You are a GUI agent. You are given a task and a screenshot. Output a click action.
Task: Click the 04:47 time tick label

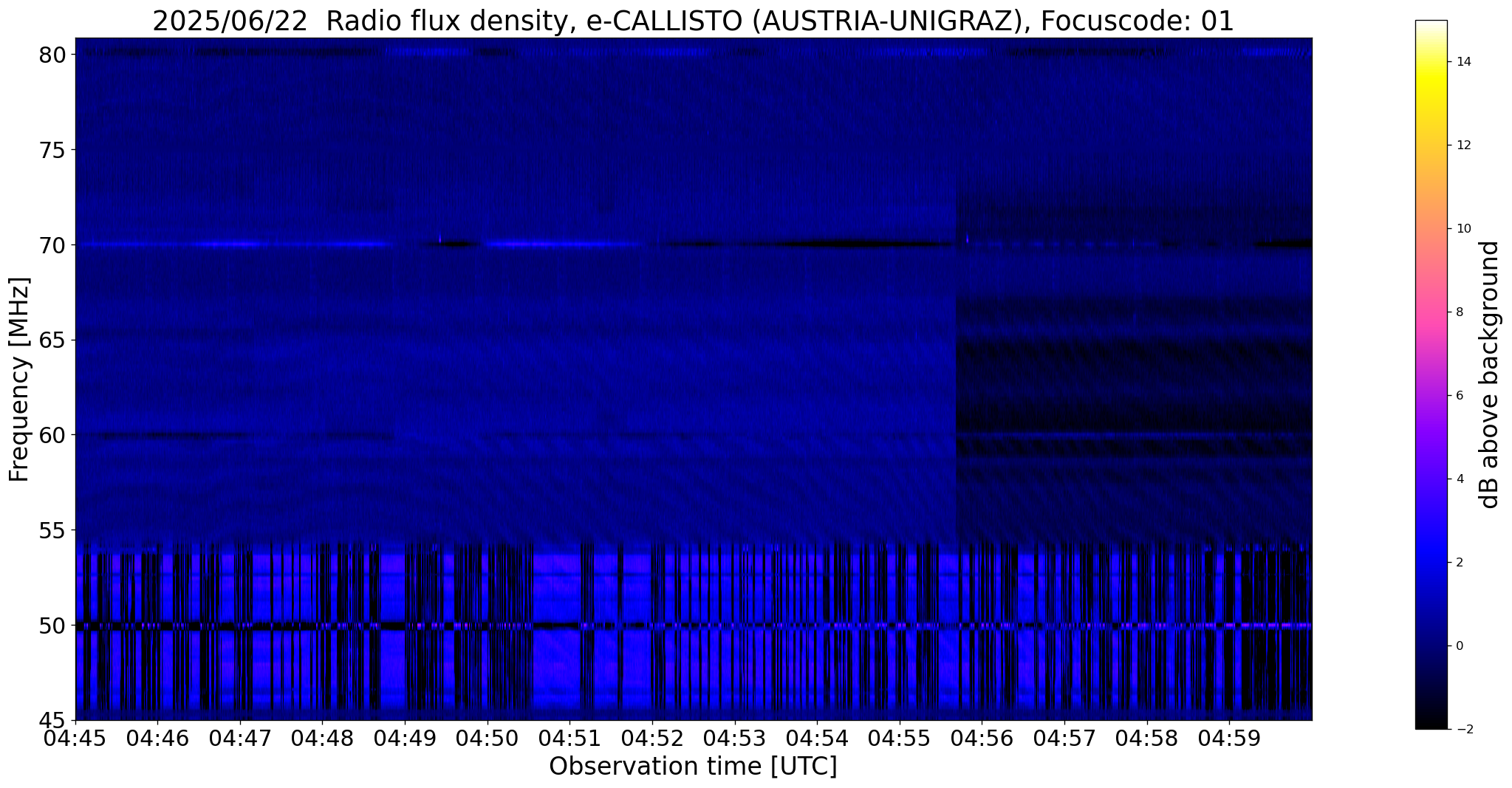(239, 739)
